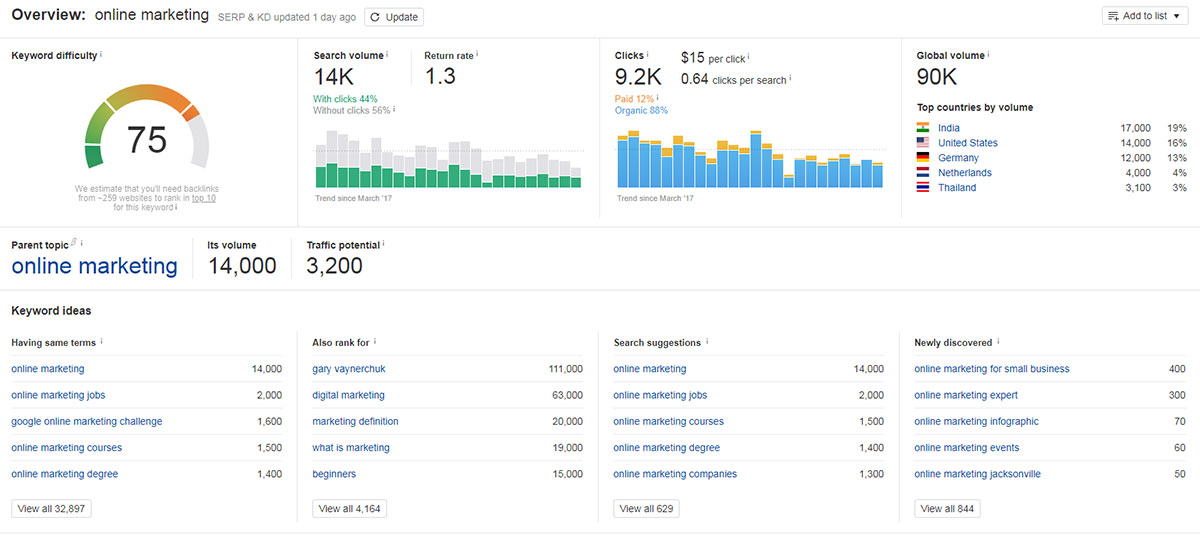Image resolution: width=1200 pixels, height=537 pixels.
Task: Click the top 10 link under difficulty gauge
Action: [x=204, y=198]
